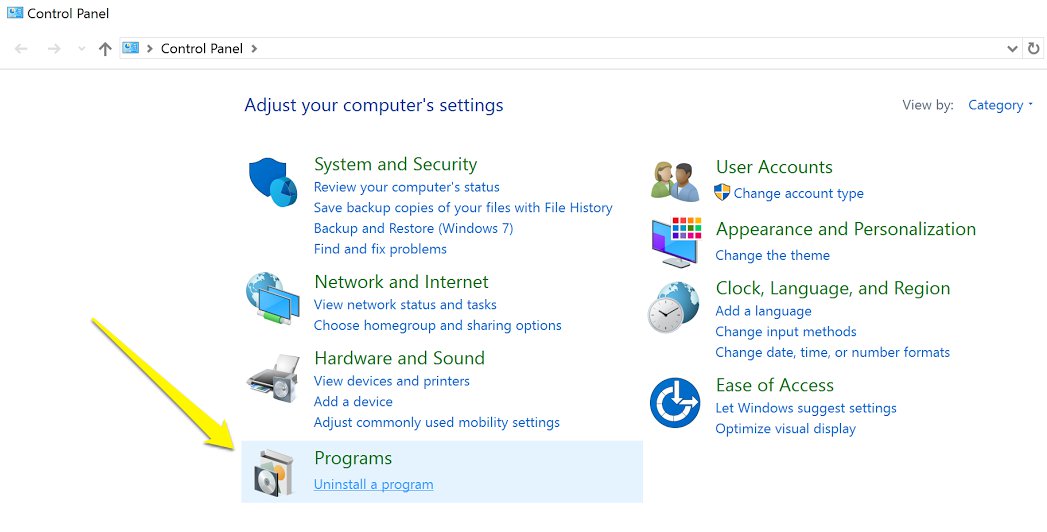Open the address bar history dropdown
This screenshot has width=1047, height=532.
[1012, 48]
